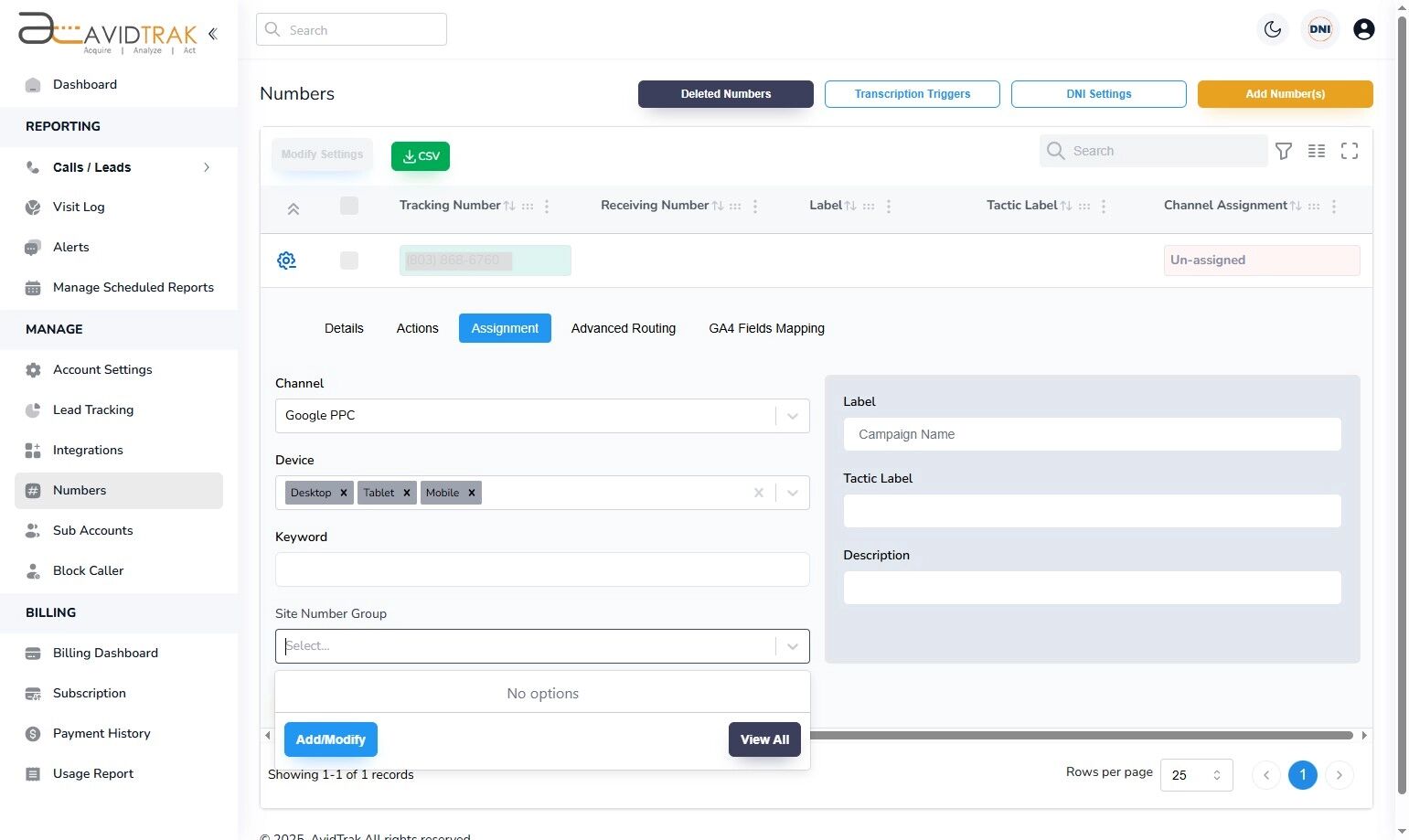The width and height of the screenshot is (1409, 840).
Task: Clear all selected devices
Action: 759,493
